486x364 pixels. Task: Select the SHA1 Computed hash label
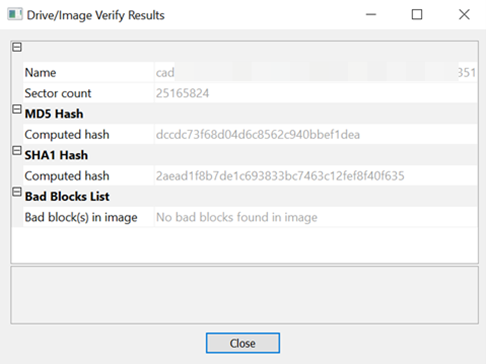tap(67, 176)
